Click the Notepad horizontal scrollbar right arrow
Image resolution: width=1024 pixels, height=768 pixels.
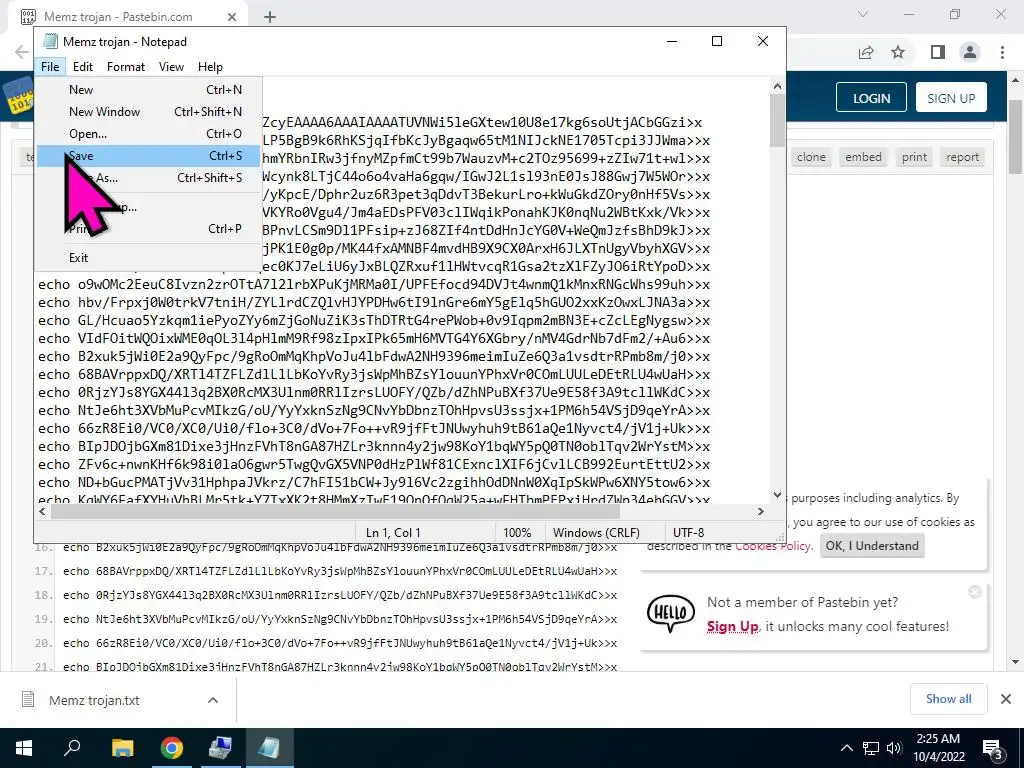[760, 511]
